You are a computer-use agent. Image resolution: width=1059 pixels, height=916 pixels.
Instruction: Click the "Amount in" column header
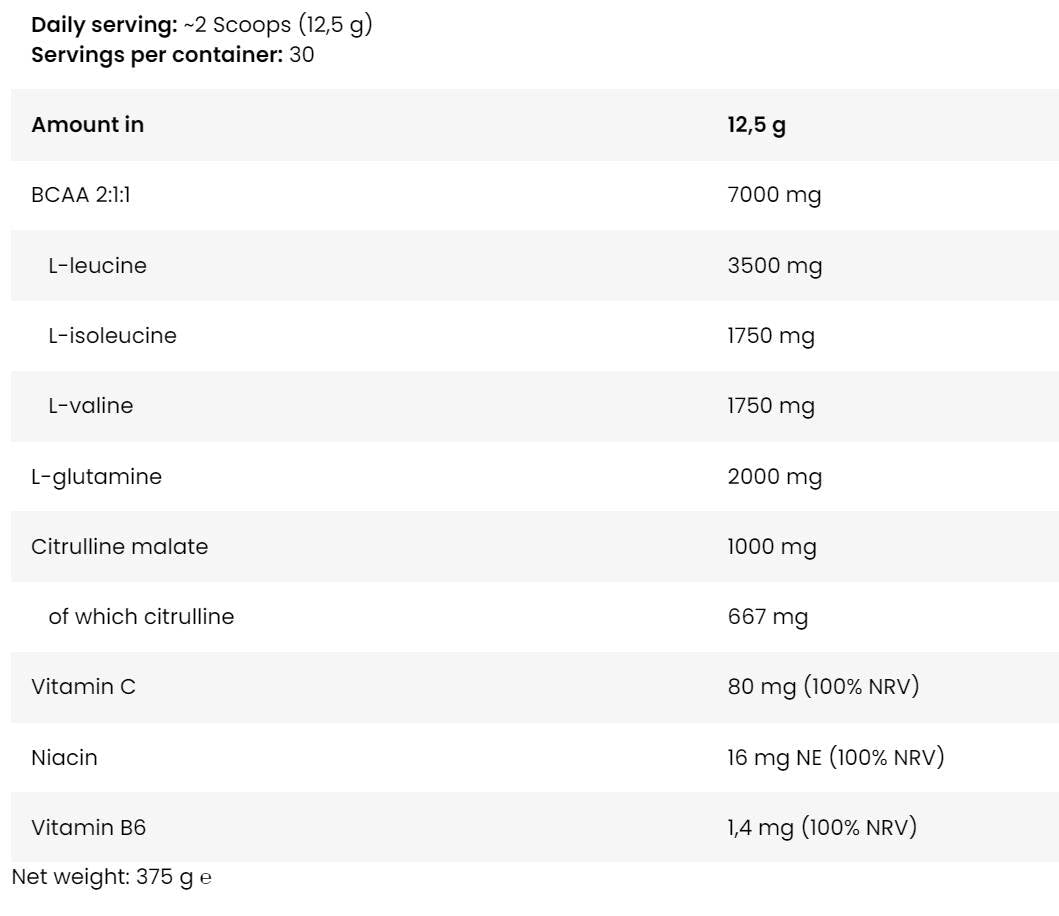(x=88, y=125)
